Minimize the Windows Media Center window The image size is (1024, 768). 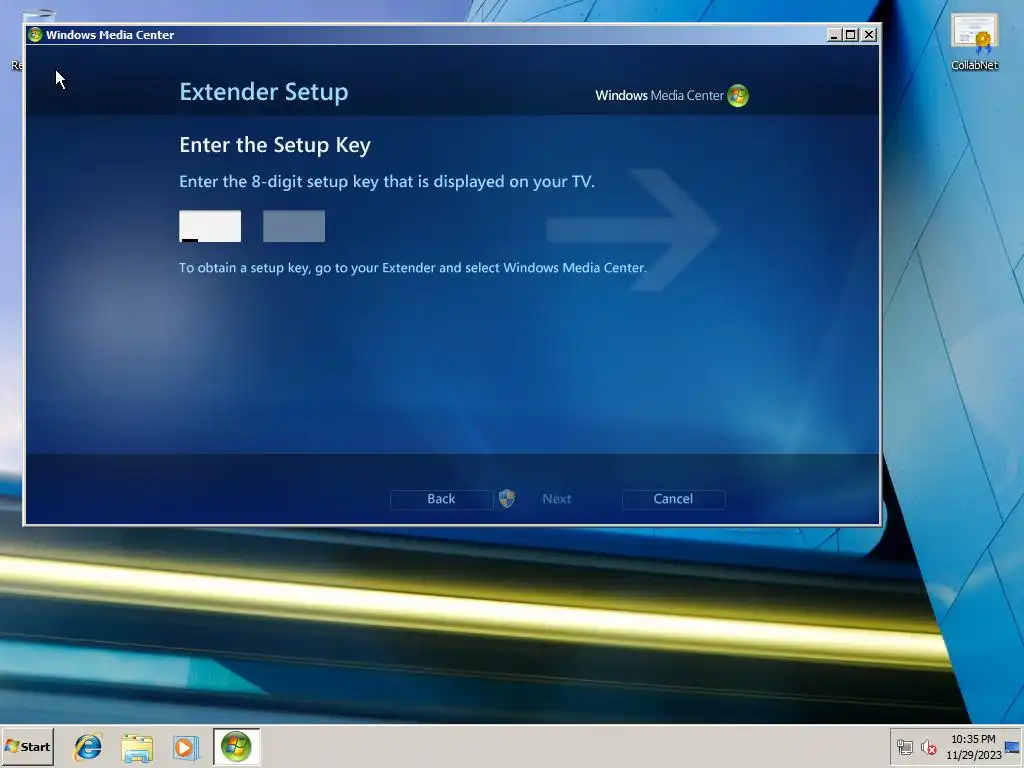point(833,35)
